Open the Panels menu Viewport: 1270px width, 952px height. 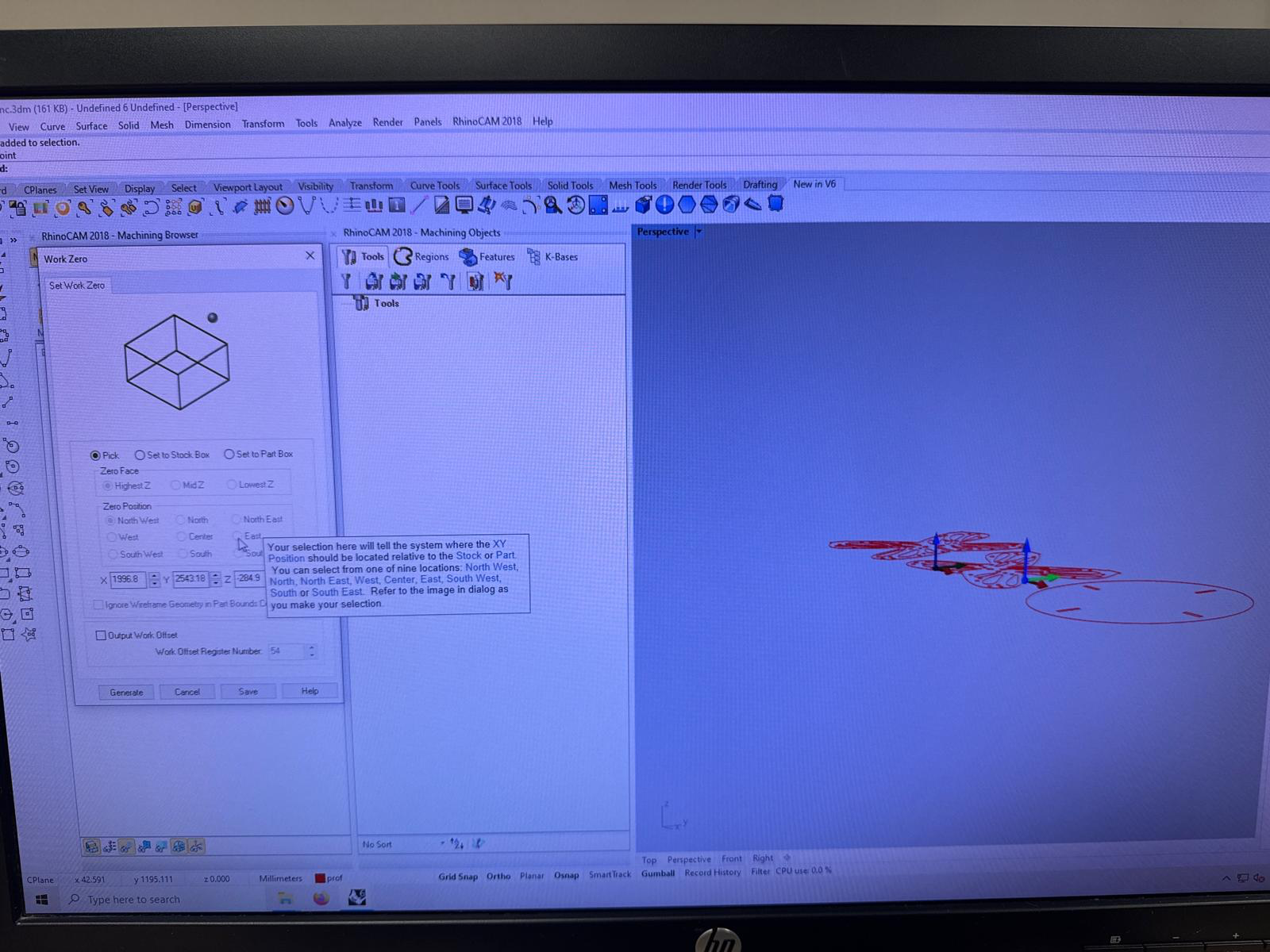coord(427,122)
